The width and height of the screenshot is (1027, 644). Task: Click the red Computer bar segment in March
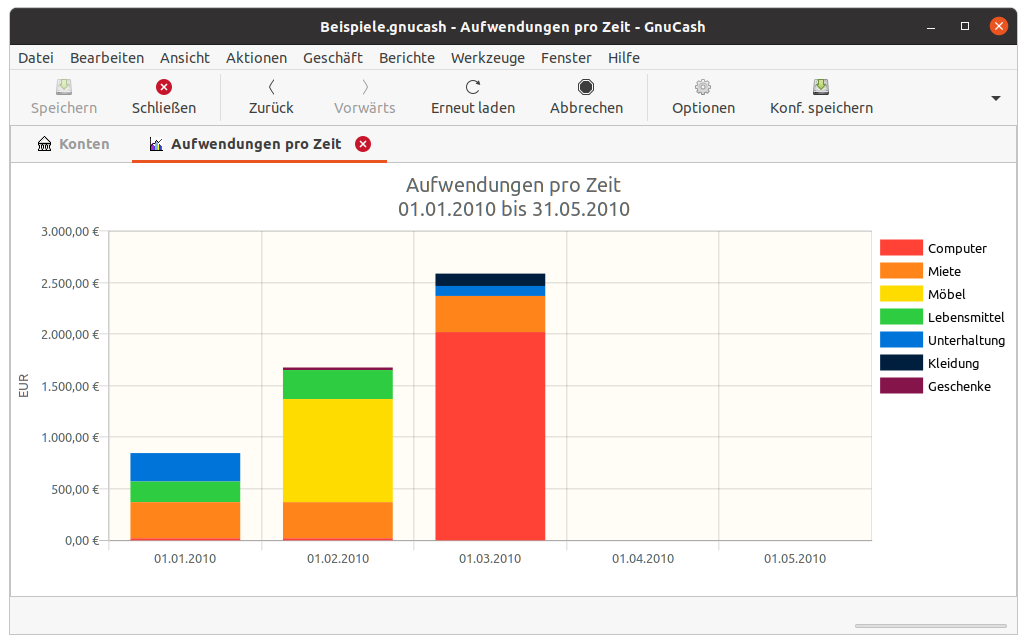coord(490,435)
